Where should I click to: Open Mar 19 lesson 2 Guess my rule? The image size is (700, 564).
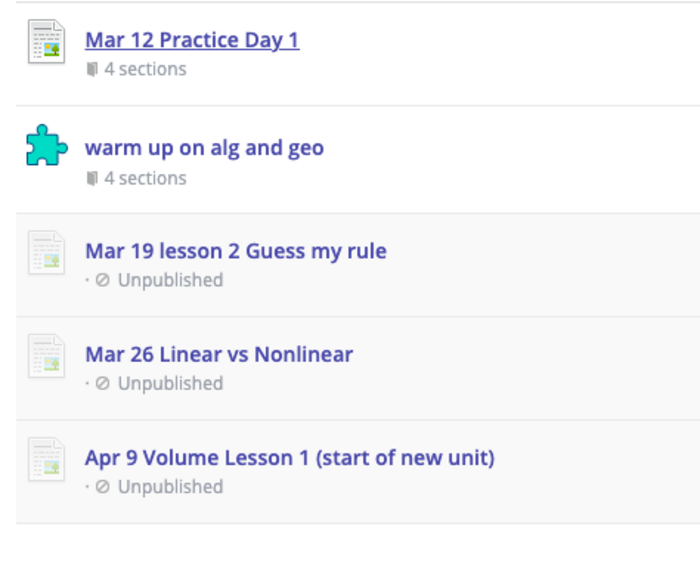pos(235,251)
